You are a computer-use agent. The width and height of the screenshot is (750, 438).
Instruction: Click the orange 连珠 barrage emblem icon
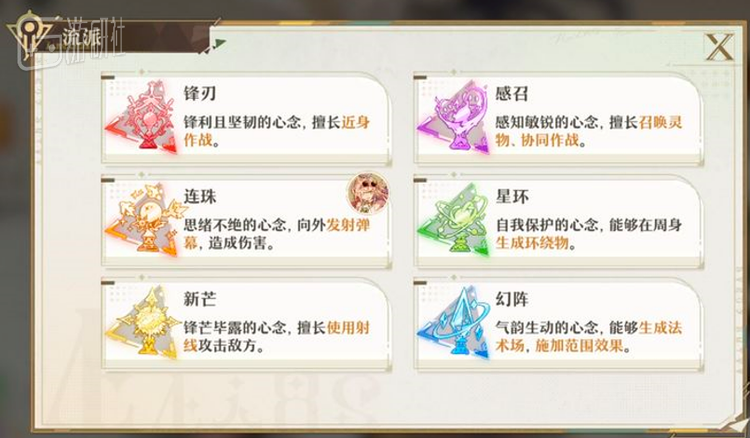tap(142, 219)
